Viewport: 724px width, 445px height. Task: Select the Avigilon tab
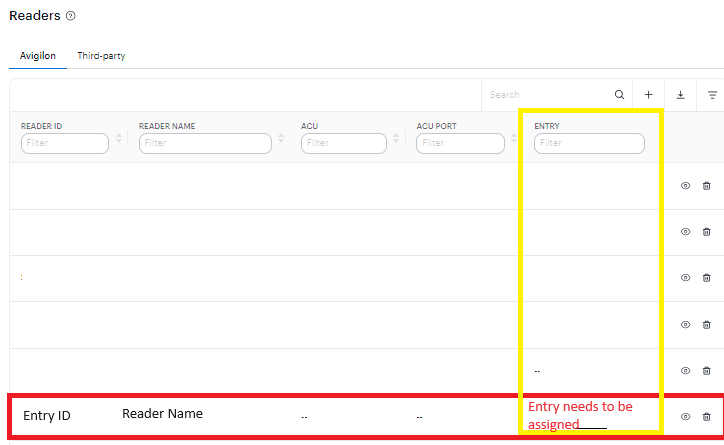38,56
